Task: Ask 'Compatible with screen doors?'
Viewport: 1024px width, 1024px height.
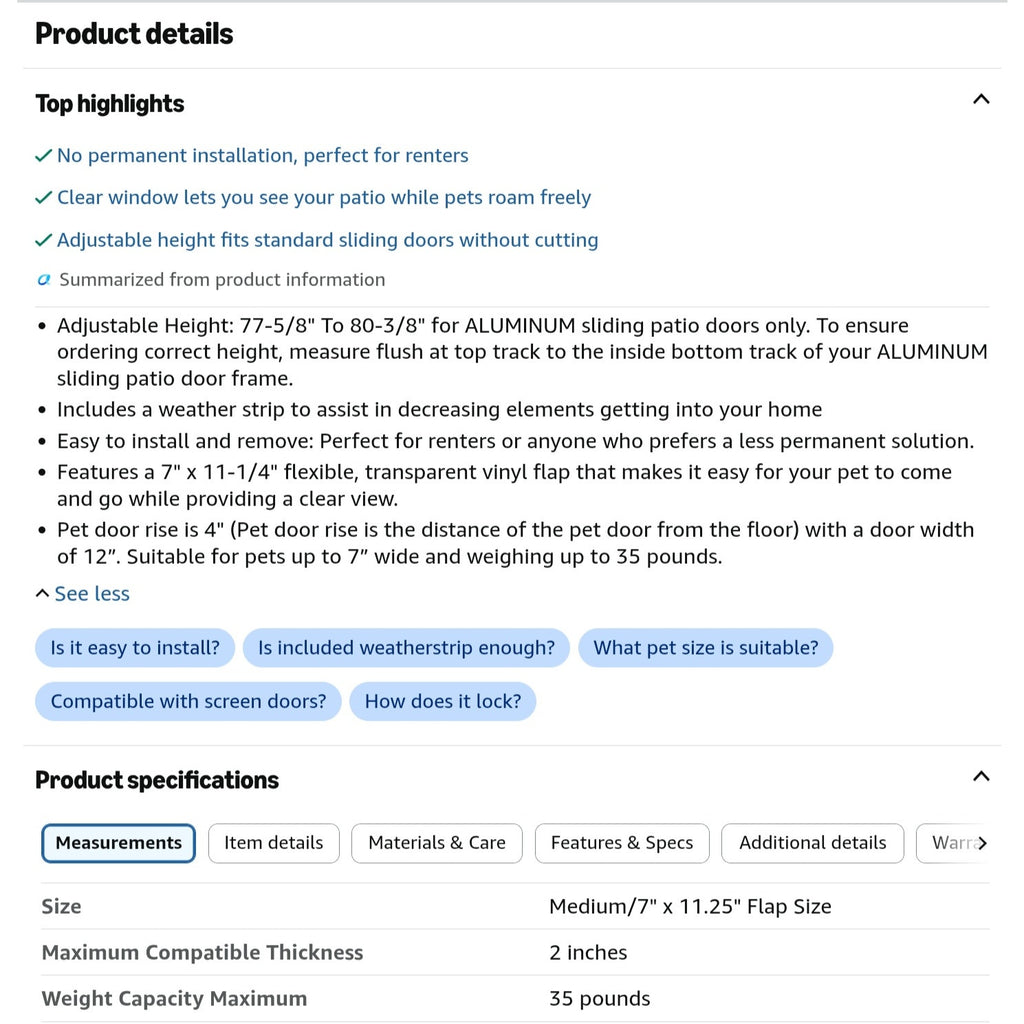Action: pos(188,701)
